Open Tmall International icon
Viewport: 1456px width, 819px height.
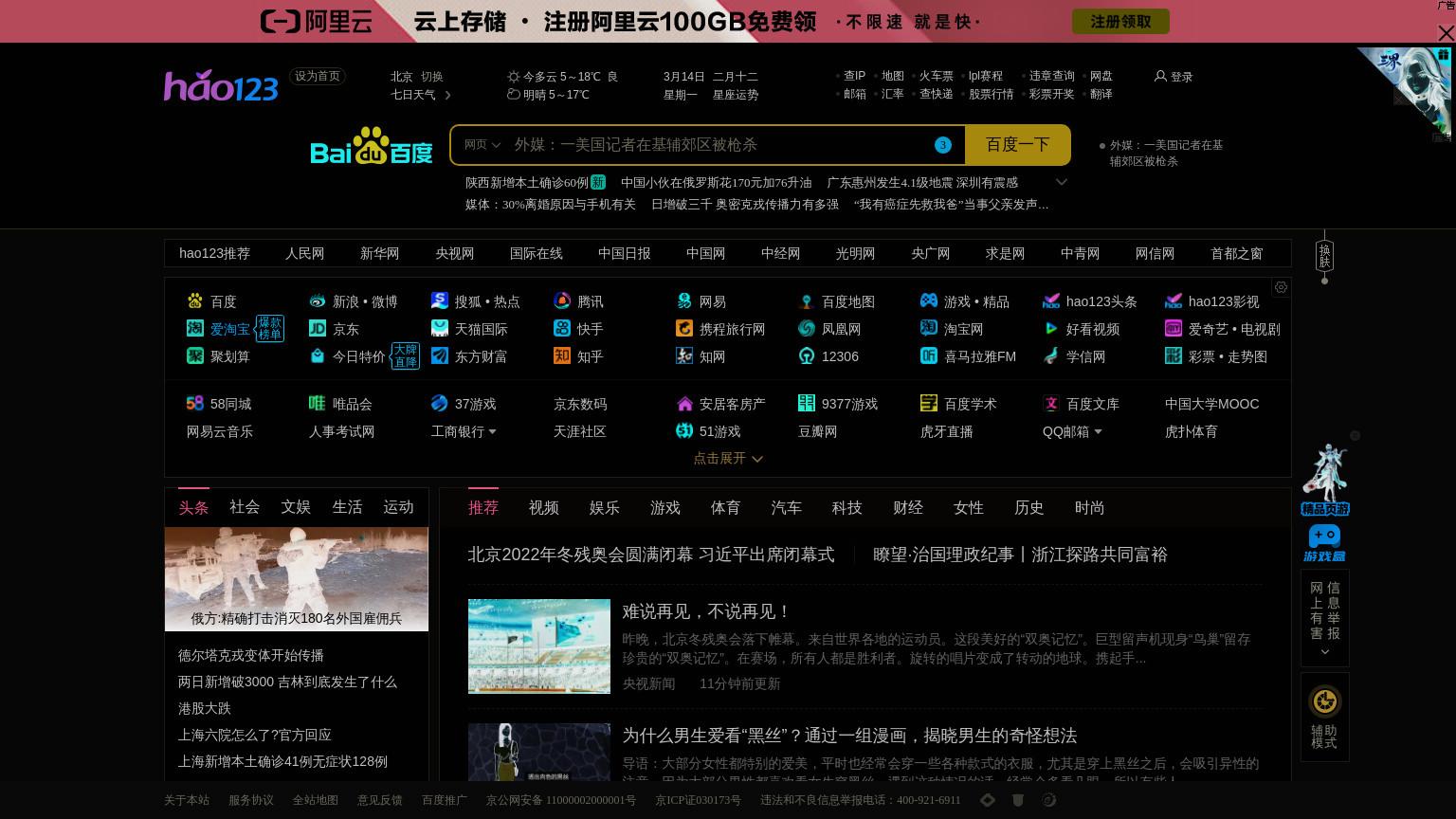[440, 328]
